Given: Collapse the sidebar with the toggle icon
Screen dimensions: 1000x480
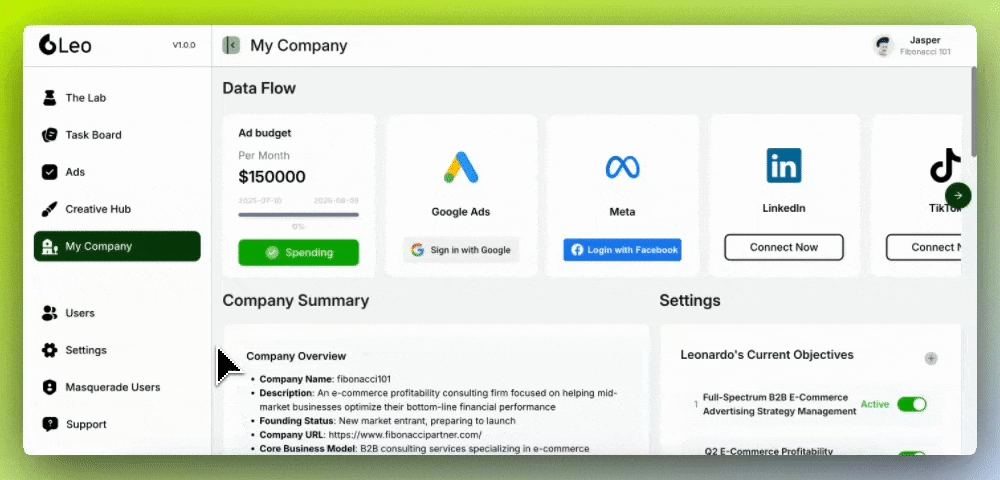Looking at the screenshot, I should coord(231,45).
